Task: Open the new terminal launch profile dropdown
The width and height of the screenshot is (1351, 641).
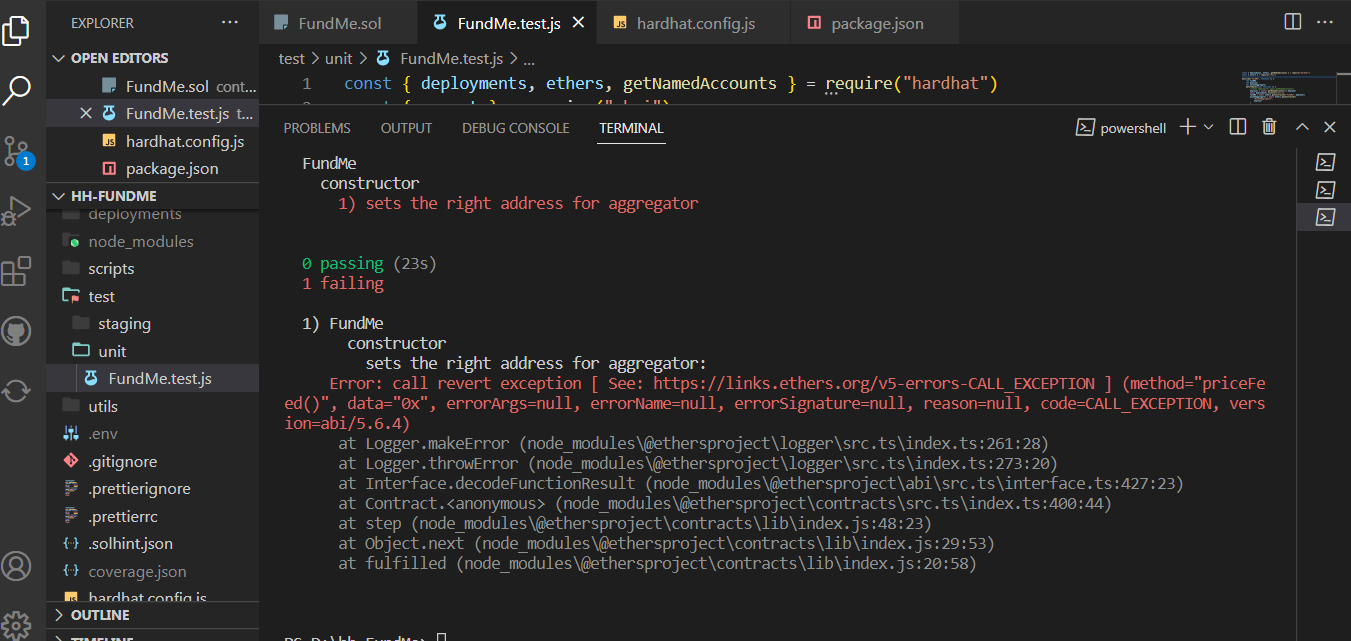Action: [1208, 127]
